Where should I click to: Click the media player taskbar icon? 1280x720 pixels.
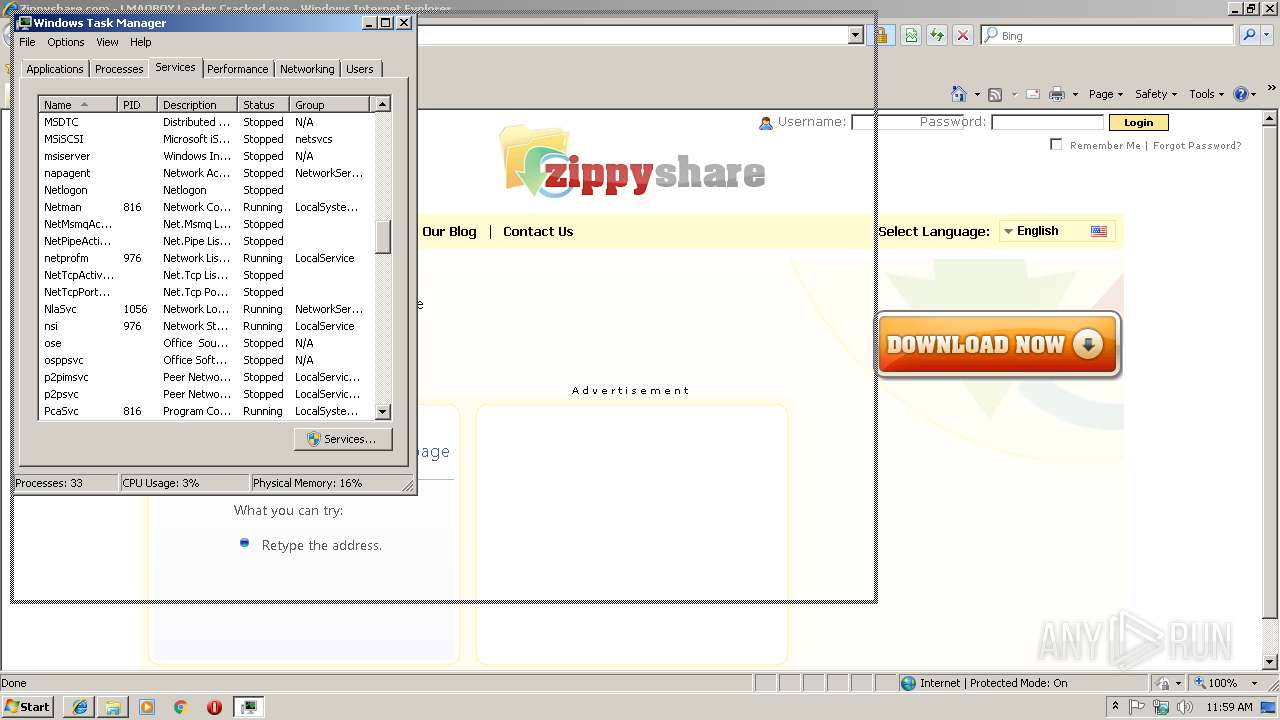(x=147, y=707)
